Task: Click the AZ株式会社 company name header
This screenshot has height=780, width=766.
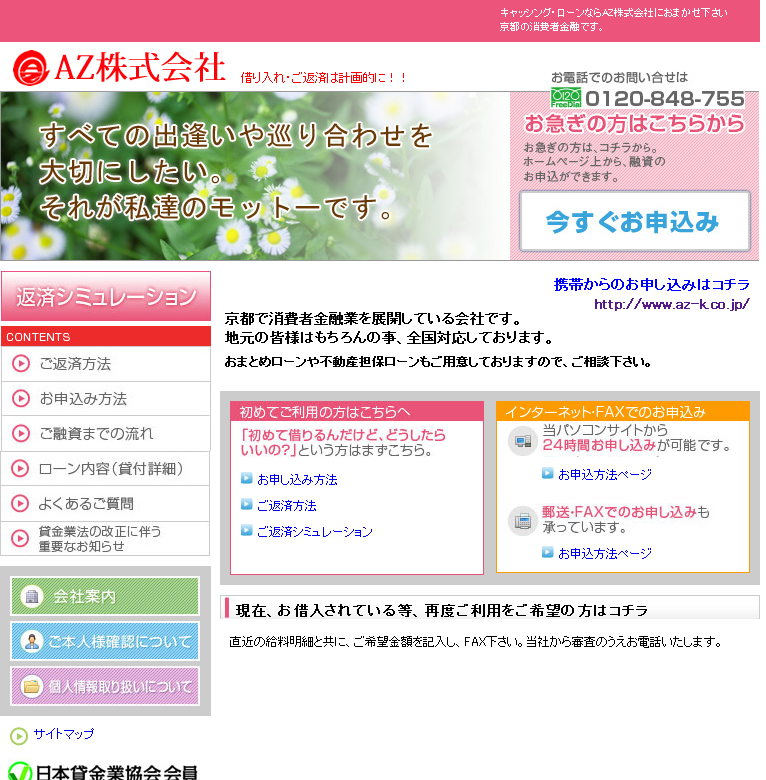Action: 140,67
